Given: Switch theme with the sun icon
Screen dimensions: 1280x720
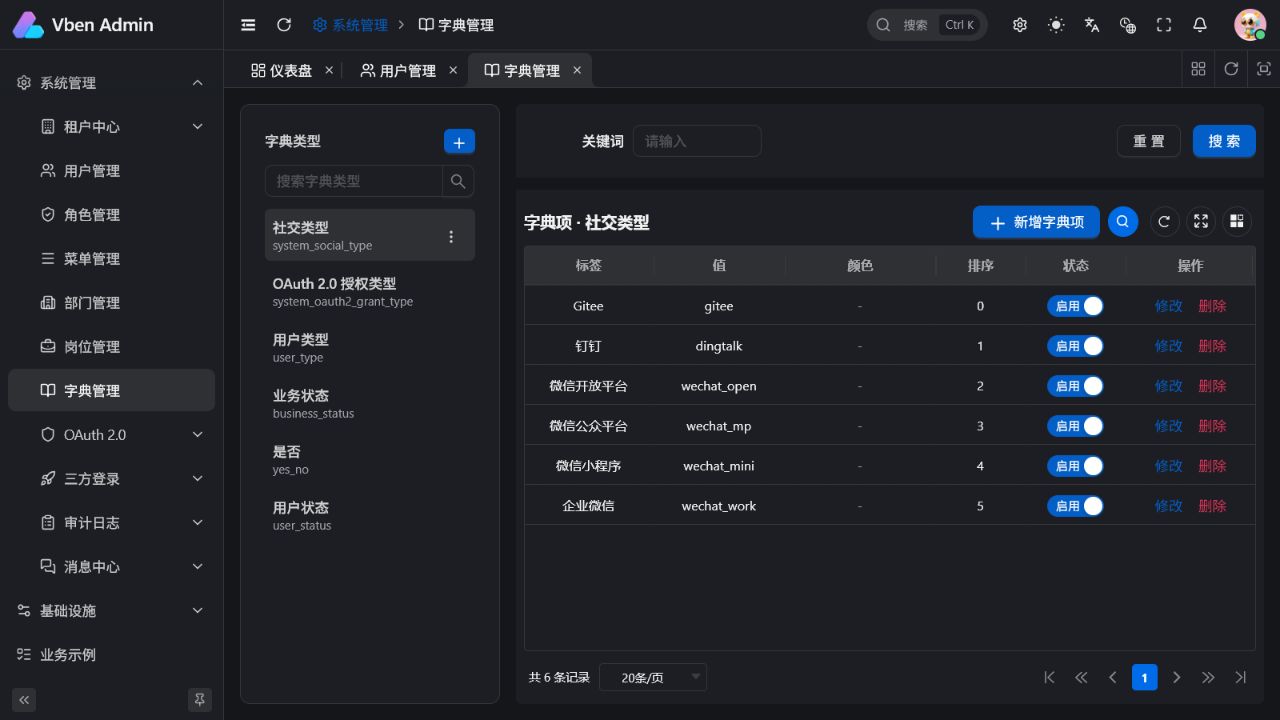Looking at the screenshot, I should [x=1056, y=25].
